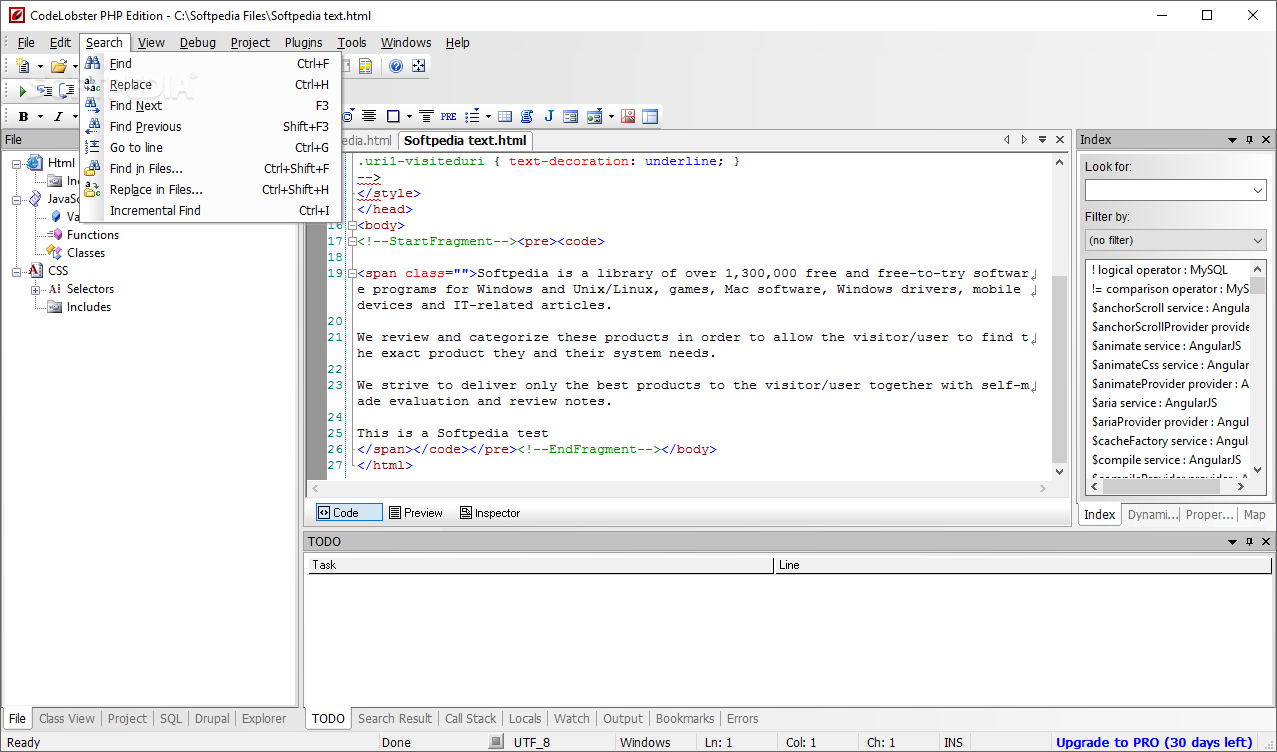Click the blue J JavaScript toolbar icon
Viewport: 1277px width, 752px height.
(x=549, y=116)
